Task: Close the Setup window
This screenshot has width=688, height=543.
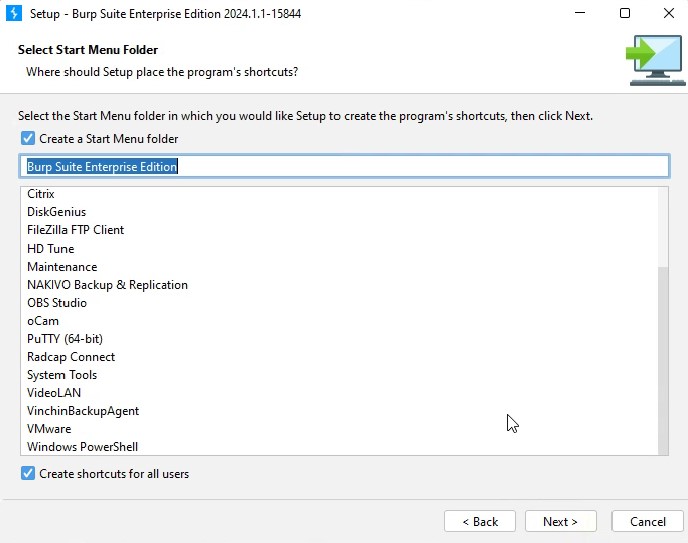Action: pos(669,13)
